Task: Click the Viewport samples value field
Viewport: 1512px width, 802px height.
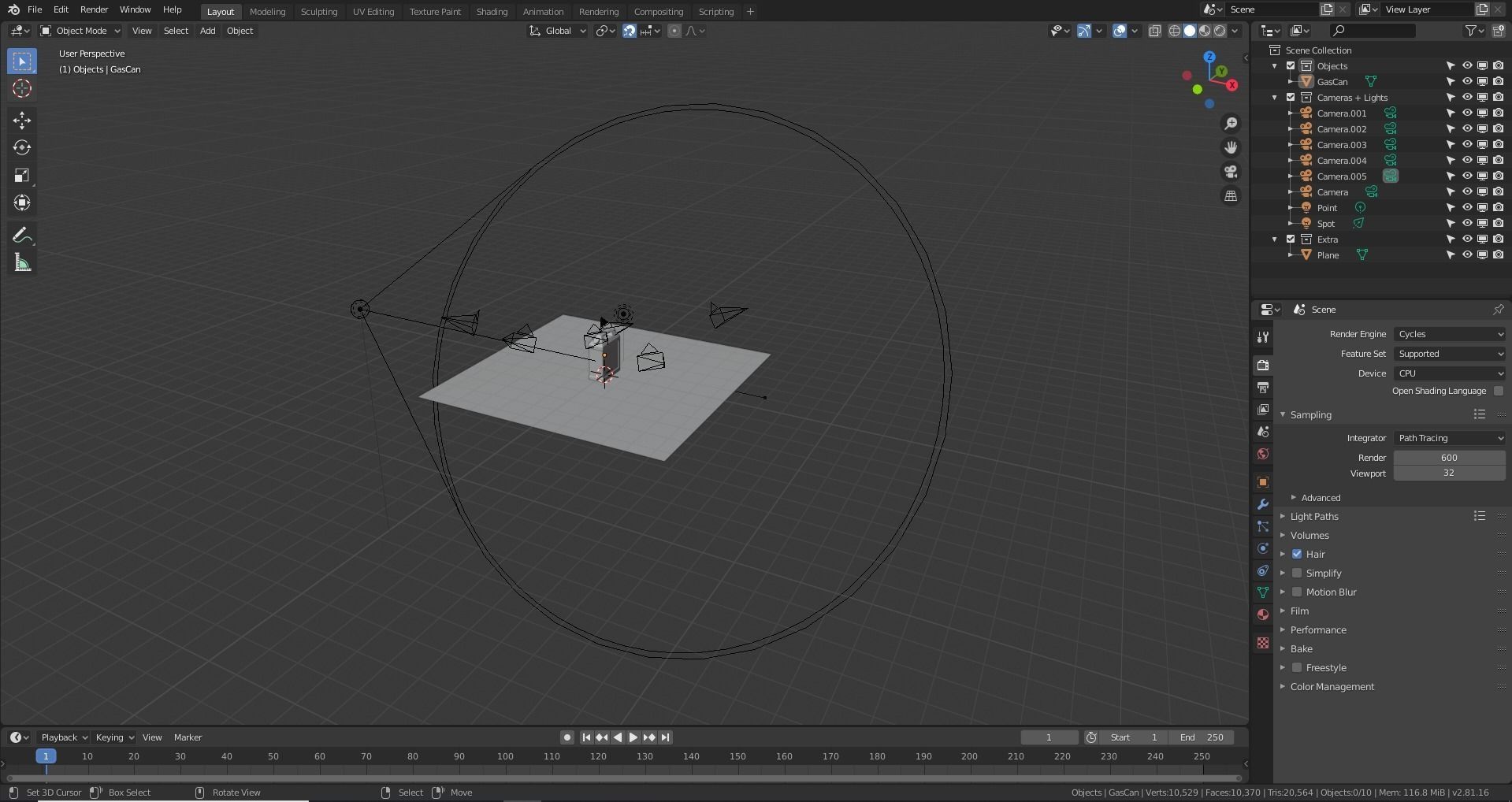Action: pyautogui.click(x=1449, y=473)
